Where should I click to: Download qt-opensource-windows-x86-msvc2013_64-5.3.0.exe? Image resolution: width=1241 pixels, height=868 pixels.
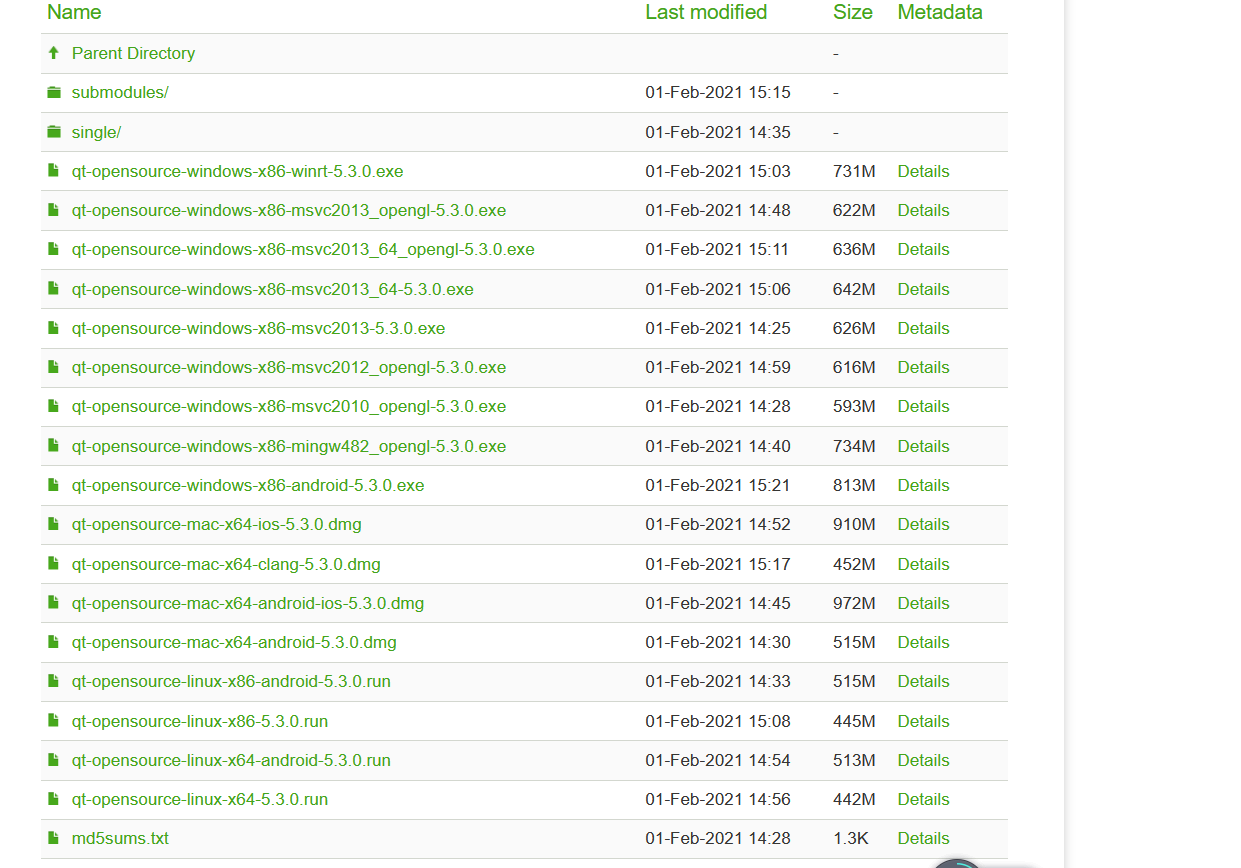(x=273, y=289)
